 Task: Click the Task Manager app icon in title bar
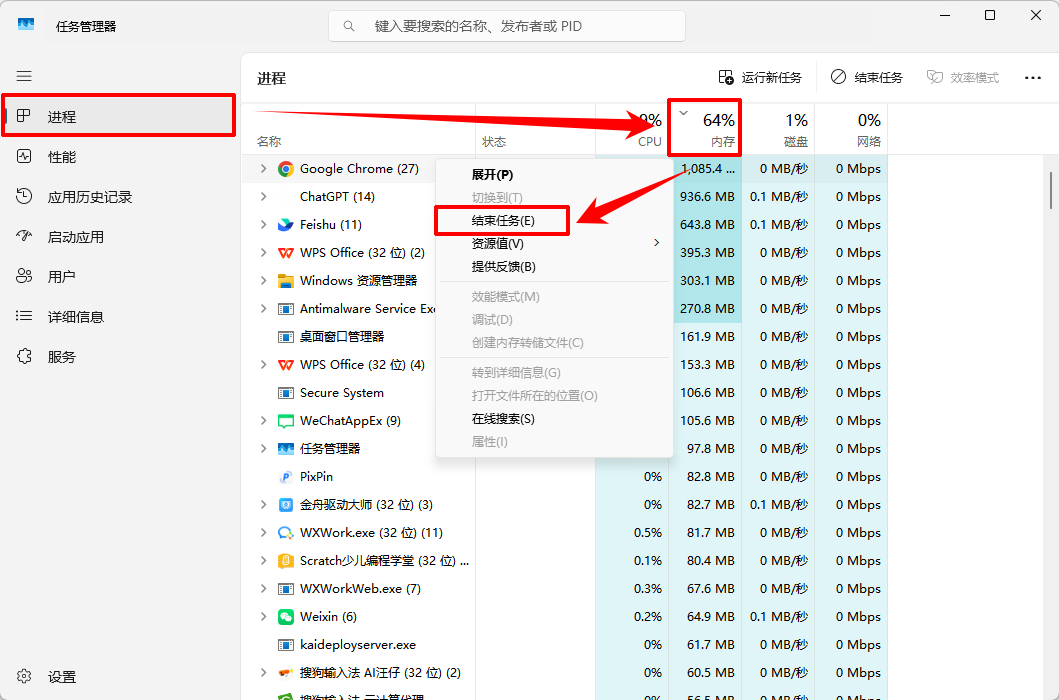26,26
